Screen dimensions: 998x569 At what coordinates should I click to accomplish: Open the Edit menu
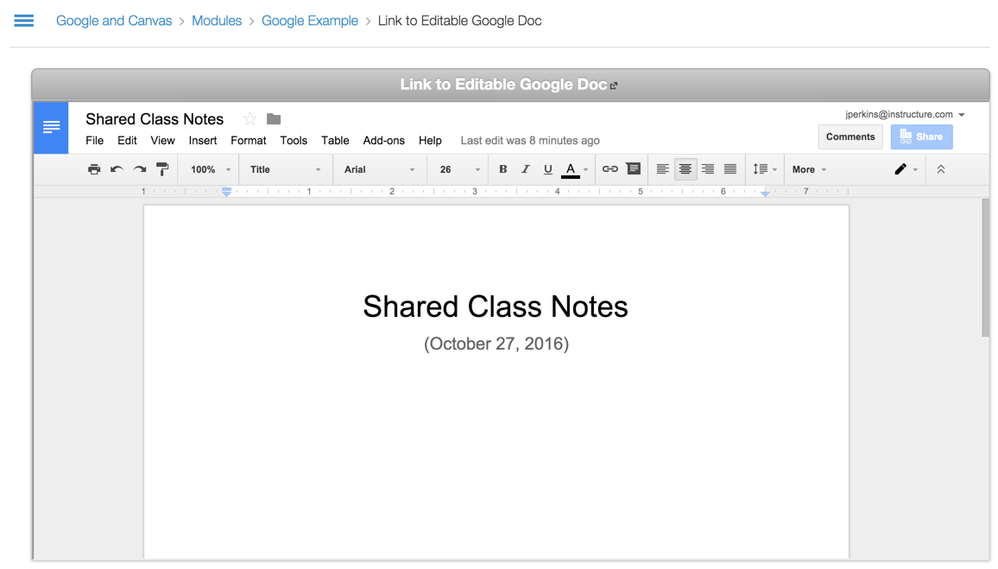[127, 141]
